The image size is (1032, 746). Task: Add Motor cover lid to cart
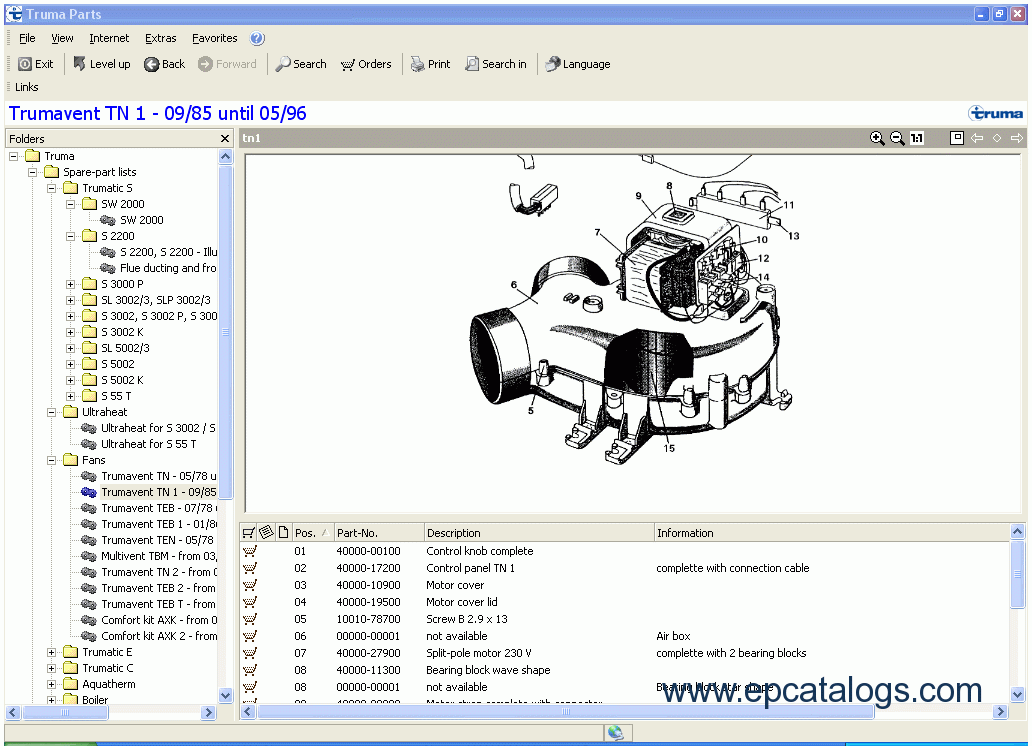(x=250, y=602)
